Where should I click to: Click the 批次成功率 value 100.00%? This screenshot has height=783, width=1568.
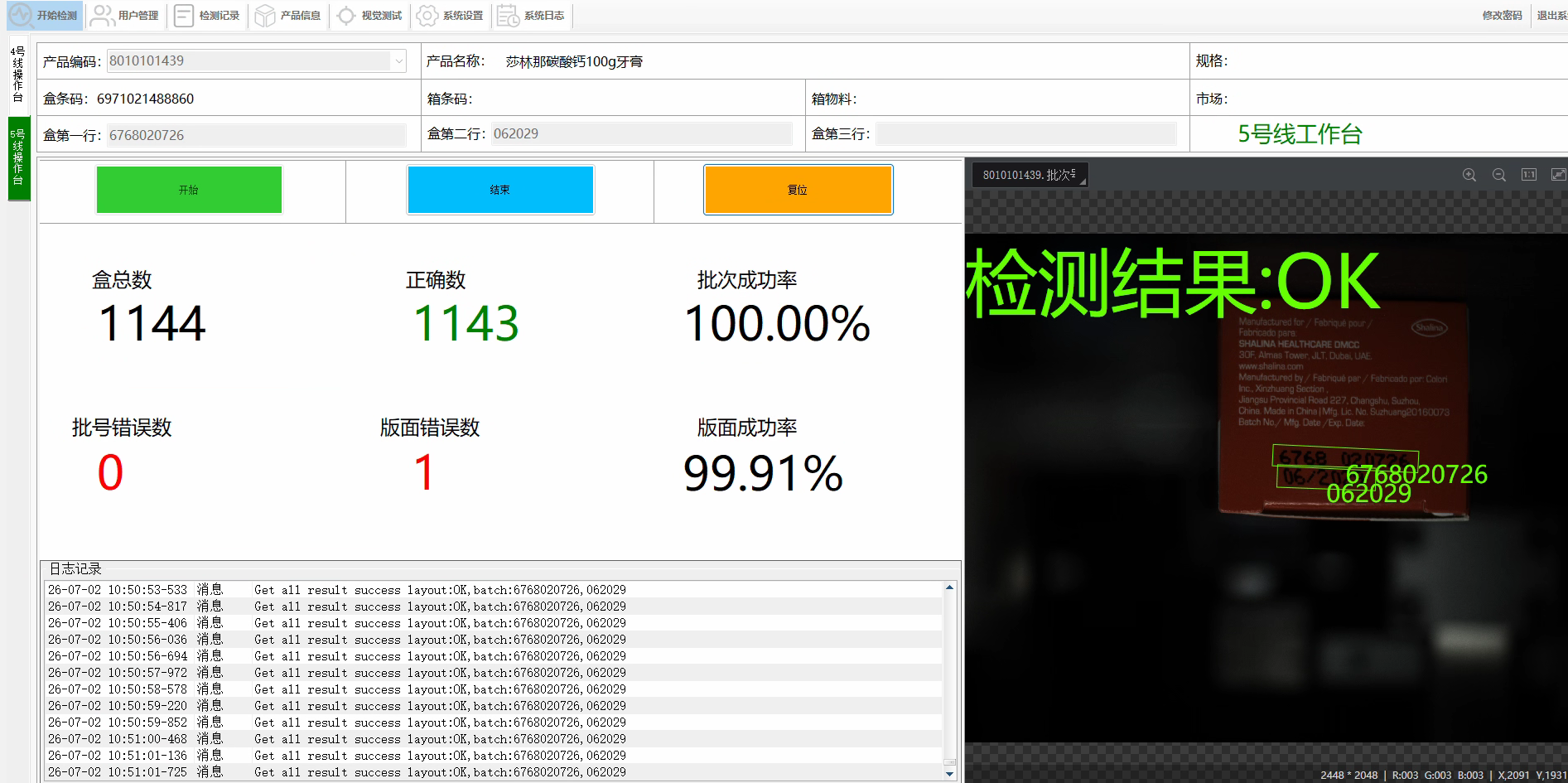[x=777, y=323]
